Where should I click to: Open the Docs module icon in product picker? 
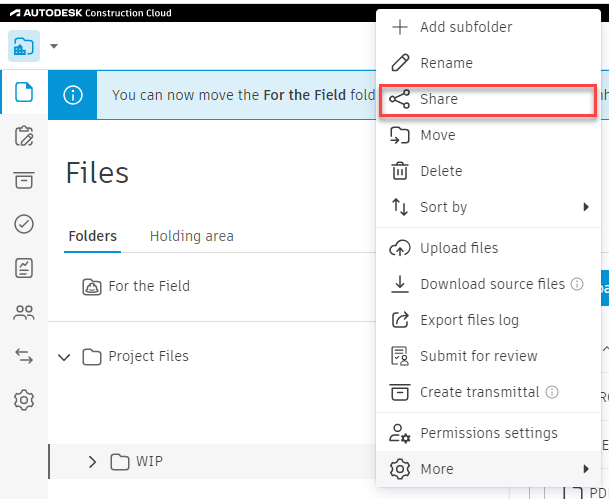(x=24, y=46)
